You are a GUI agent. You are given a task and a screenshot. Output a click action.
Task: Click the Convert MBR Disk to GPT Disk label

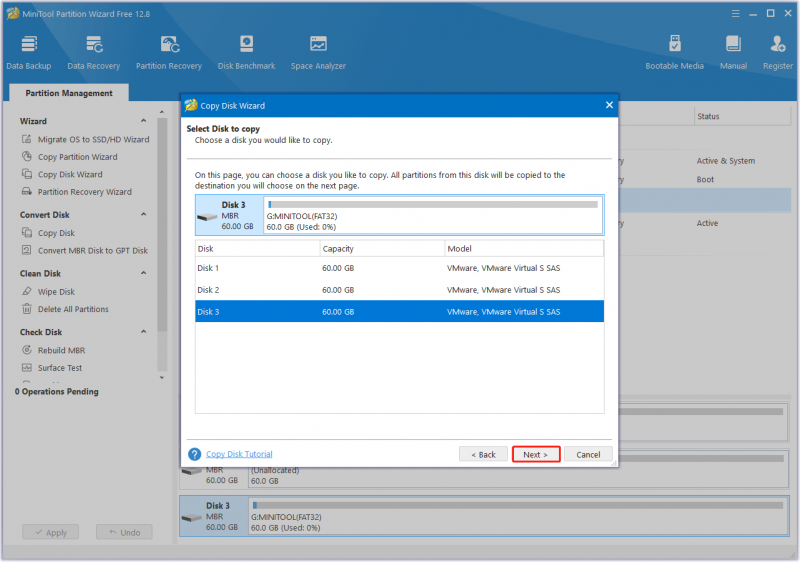(93, 250)
